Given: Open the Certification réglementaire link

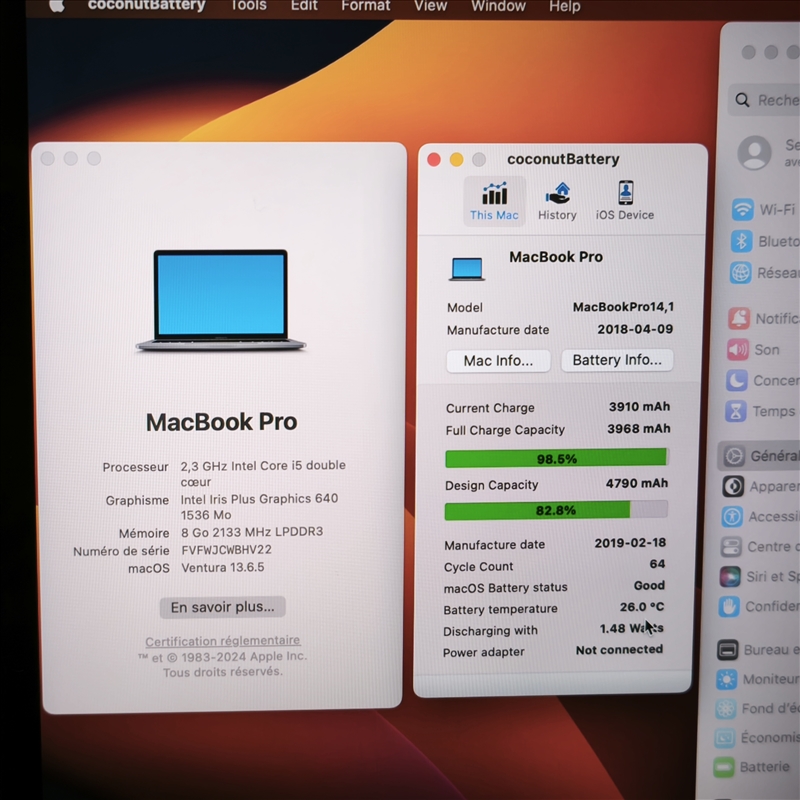Looking at the screenshot, I should 222,641.
